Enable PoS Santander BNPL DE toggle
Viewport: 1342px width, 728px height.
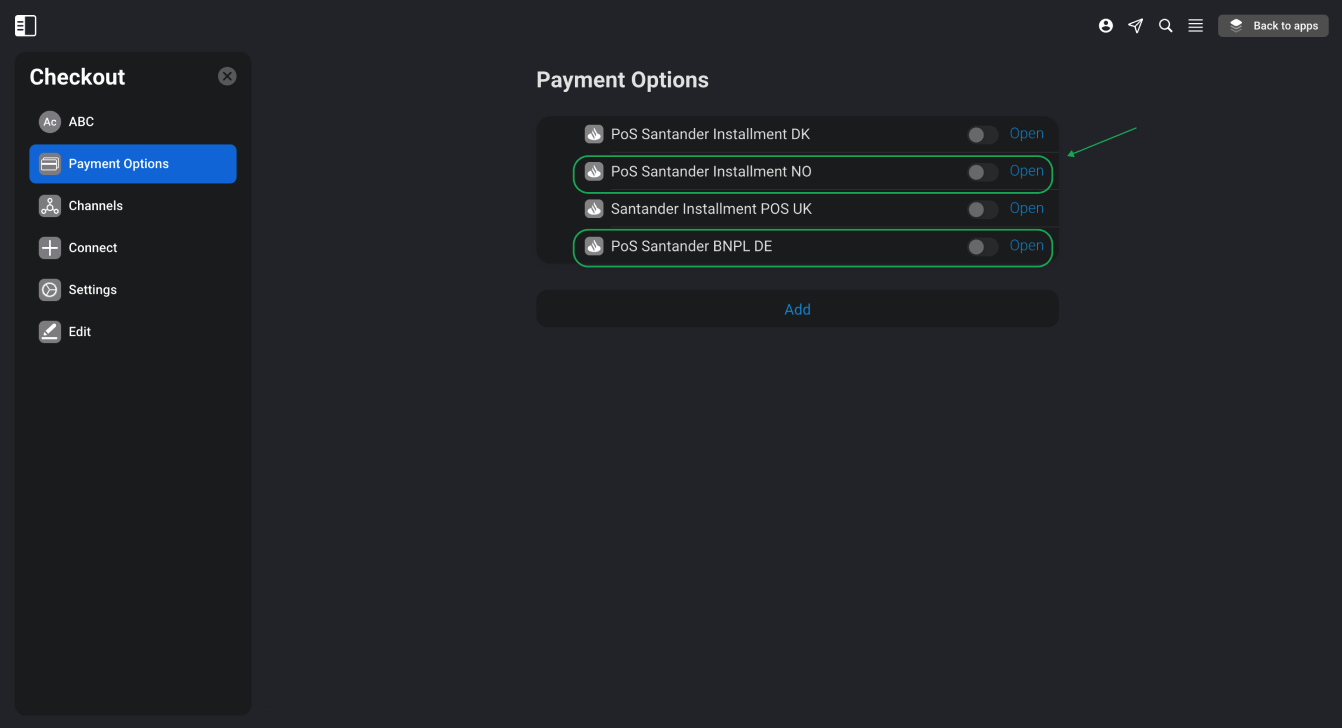(982, 247)
